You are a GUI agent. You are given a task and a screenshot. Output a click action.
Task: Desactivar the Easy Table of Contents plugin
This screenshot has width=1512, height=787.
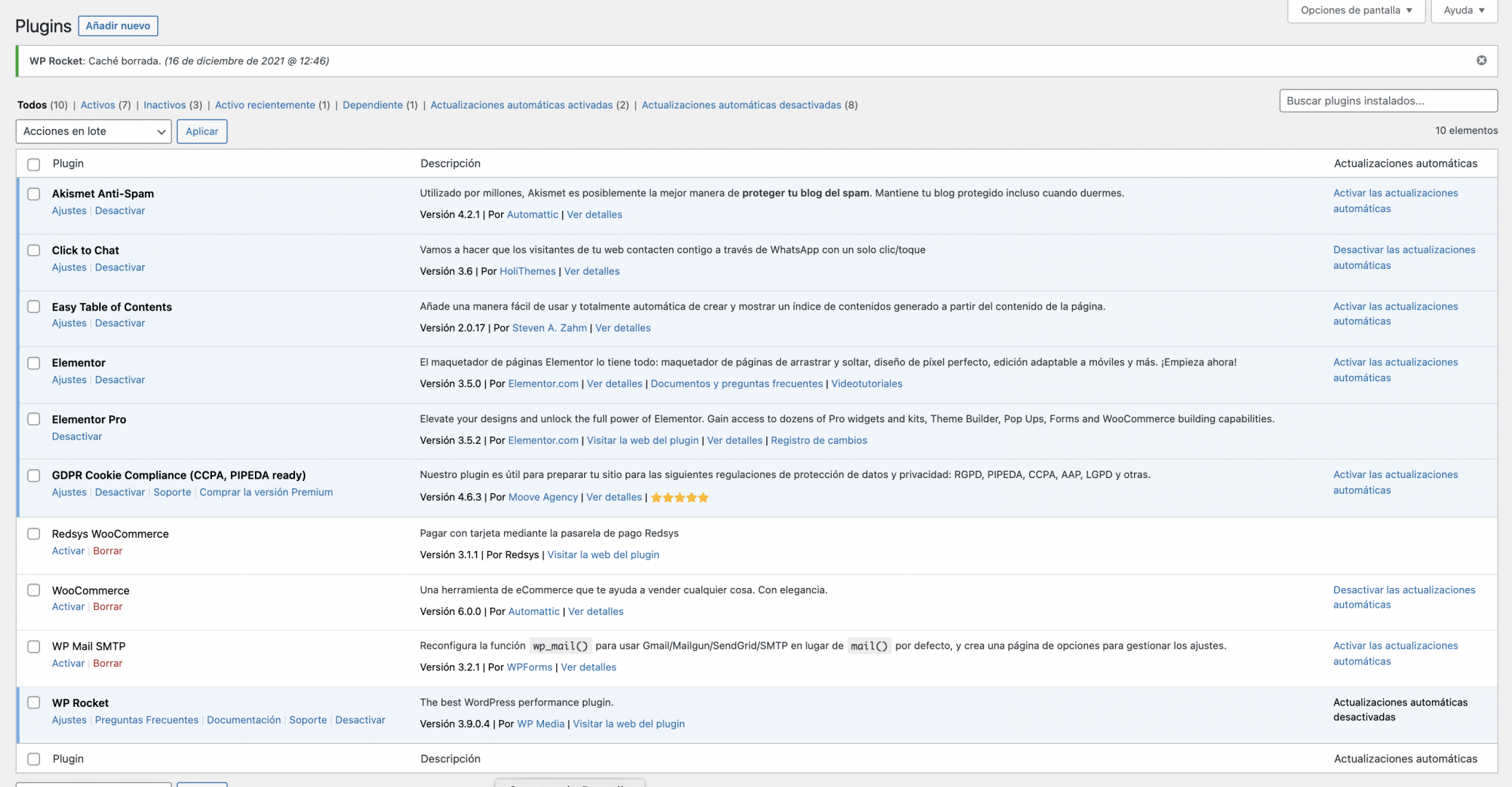(119, 323)
